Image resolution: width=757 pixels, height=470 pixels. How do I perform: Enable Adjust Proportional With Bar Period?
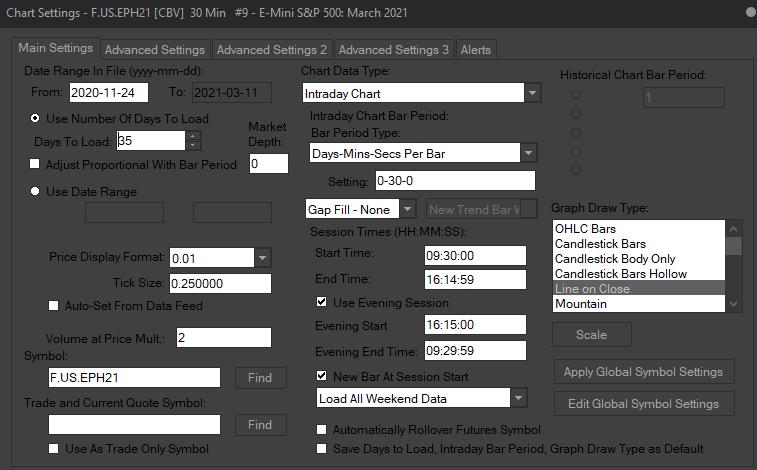(x=36, y=164)
